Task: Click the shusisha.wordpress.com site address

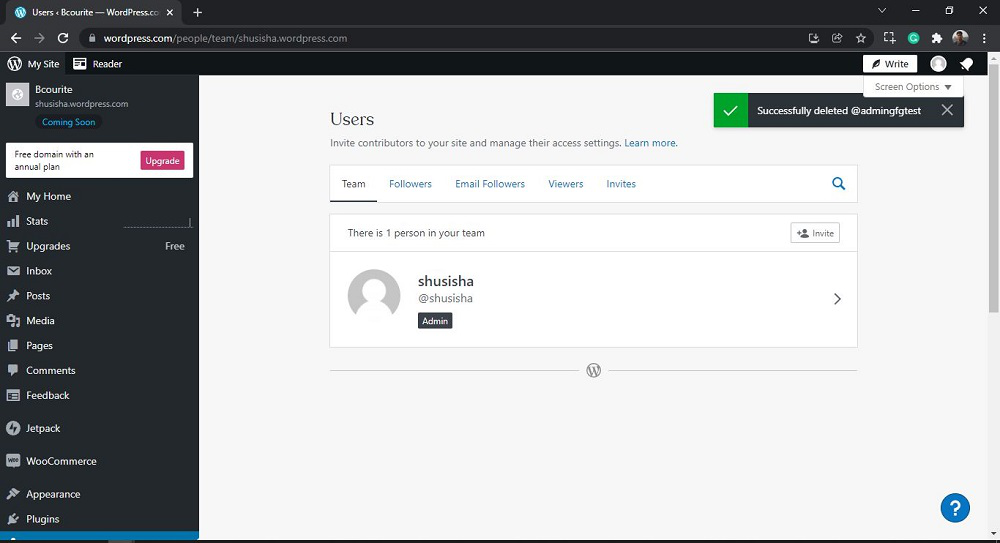Action: [x=82, y=104]
